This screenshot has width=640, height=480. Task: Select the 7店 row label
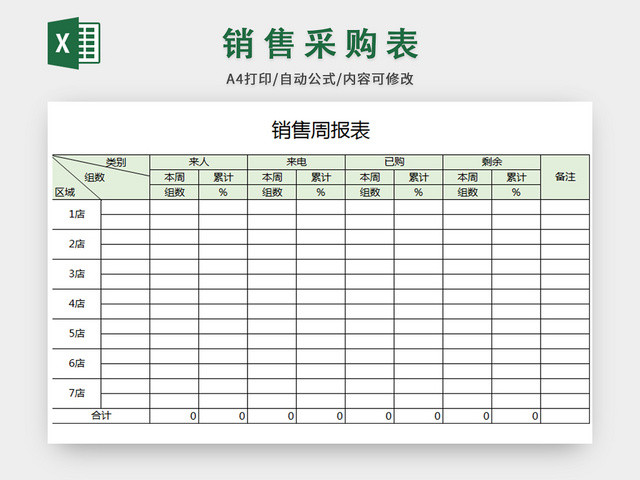point(77,393)
